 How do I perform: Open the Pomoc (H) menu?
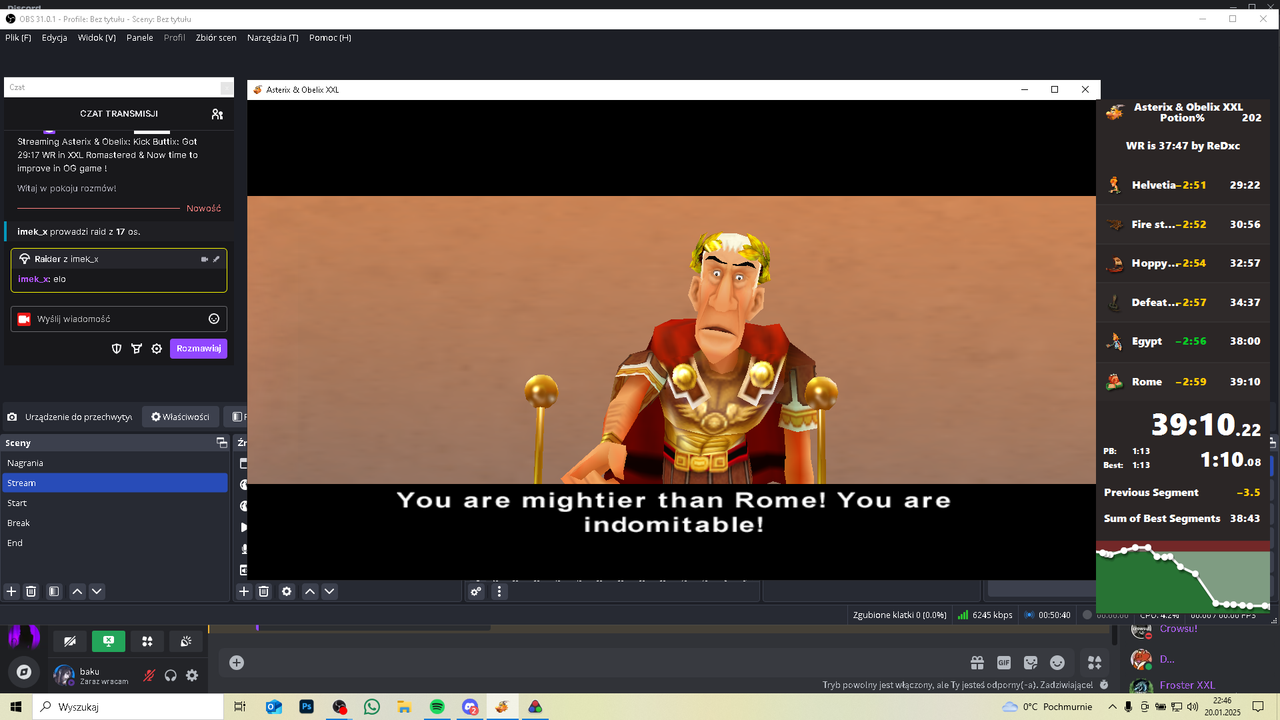(330, 38)
